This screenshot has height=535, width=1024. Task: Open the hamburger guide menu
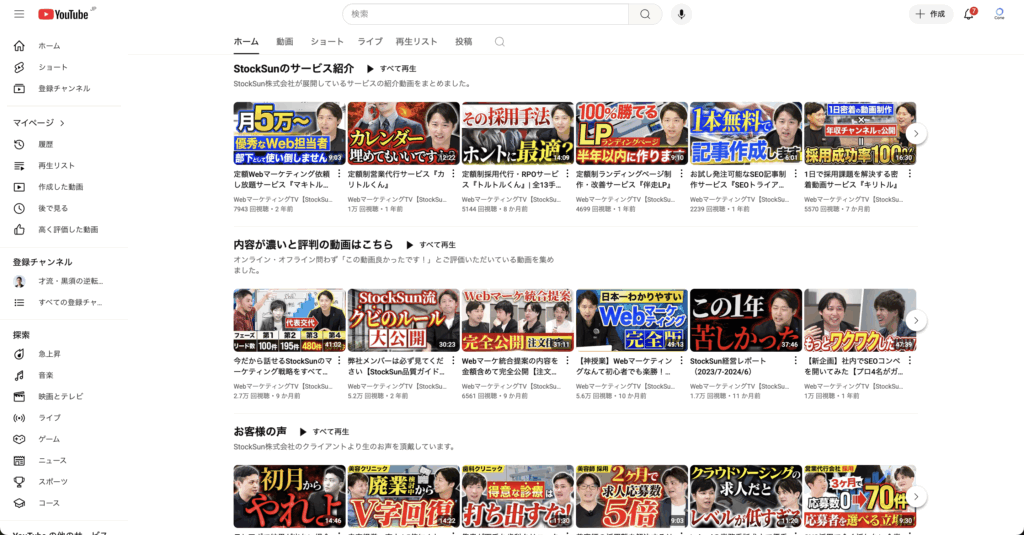click(19, 14)
